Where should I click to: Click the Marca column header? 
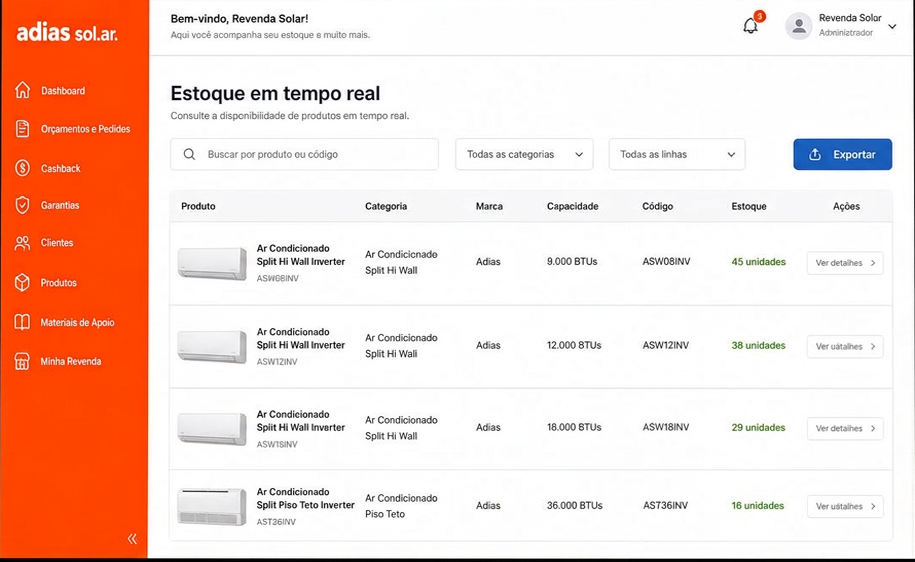point(489,206)
